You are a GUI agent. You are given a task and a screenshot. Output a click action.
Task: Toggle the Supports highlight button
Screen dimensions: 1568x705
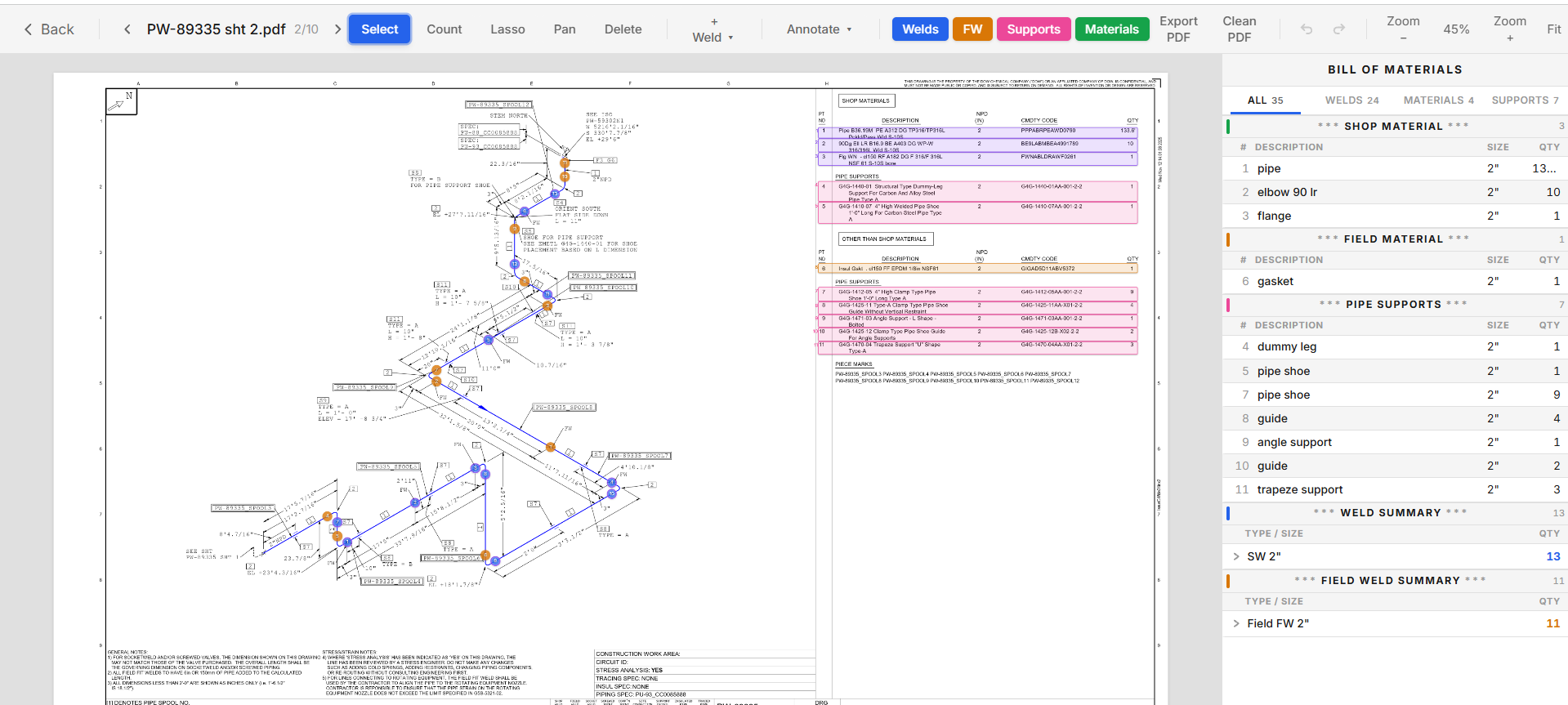[1033, 29]
